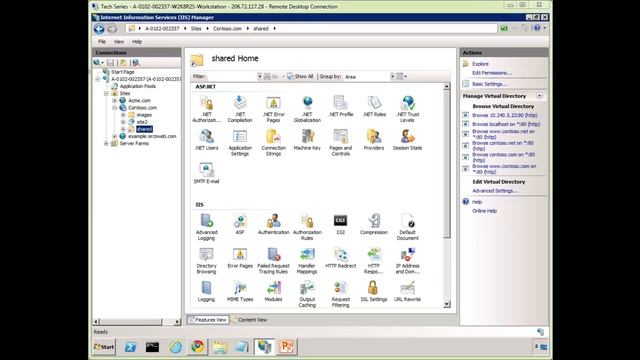Open the View menu
The height and width of the screenshot is (360, 640).
point(119,42)
